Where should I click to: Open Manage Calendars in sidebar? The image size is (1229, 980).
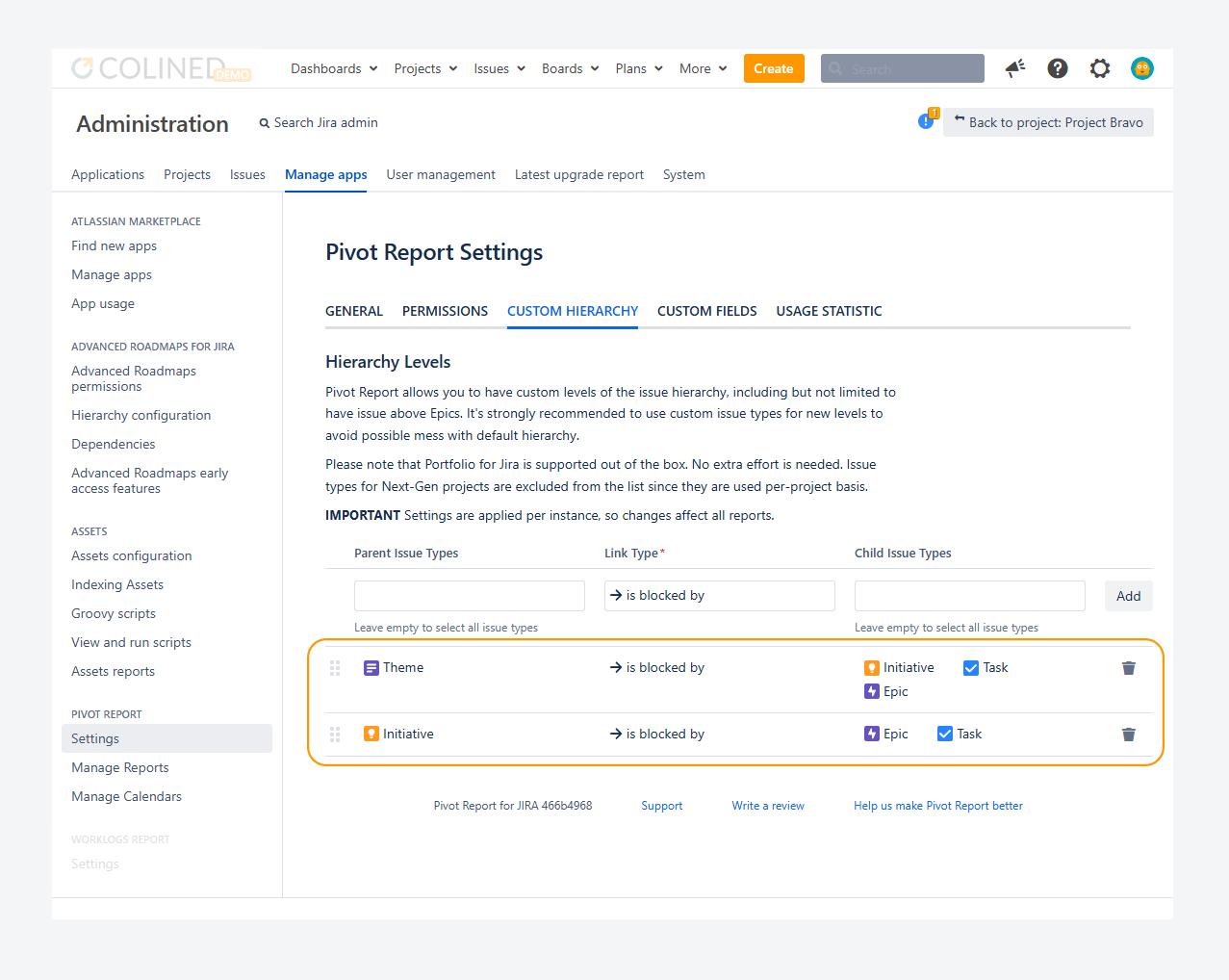point(126,796)
